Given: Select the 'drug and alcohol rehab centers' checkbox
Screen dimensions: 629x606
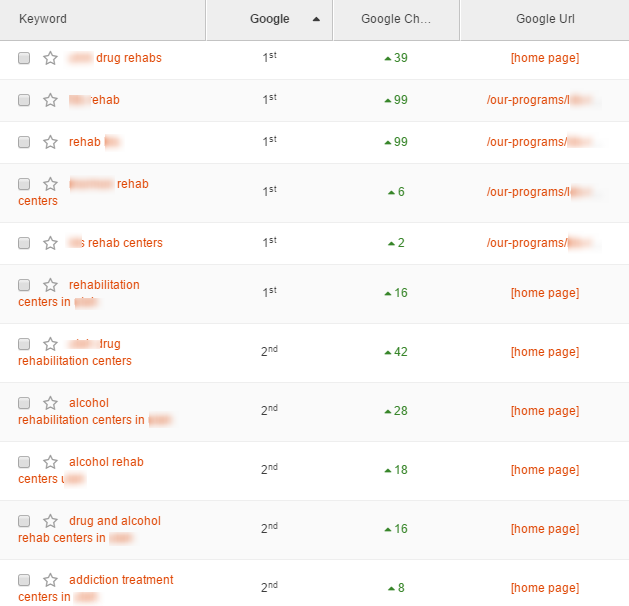Looking at the screenshot, I should [x=24, y=521].
